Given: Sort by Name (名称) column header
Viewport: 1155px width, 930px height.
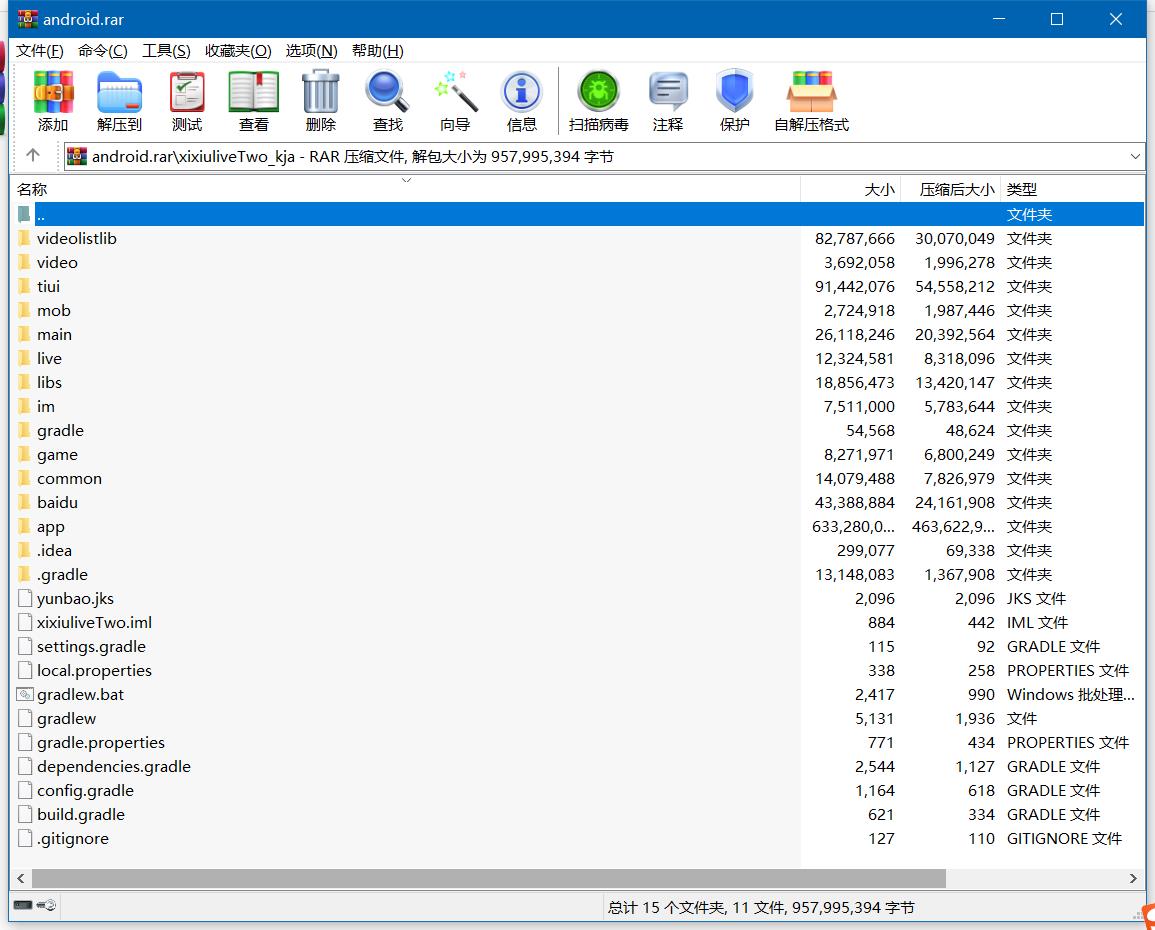Looking at the screenshot, I should (x=406, y=189).
